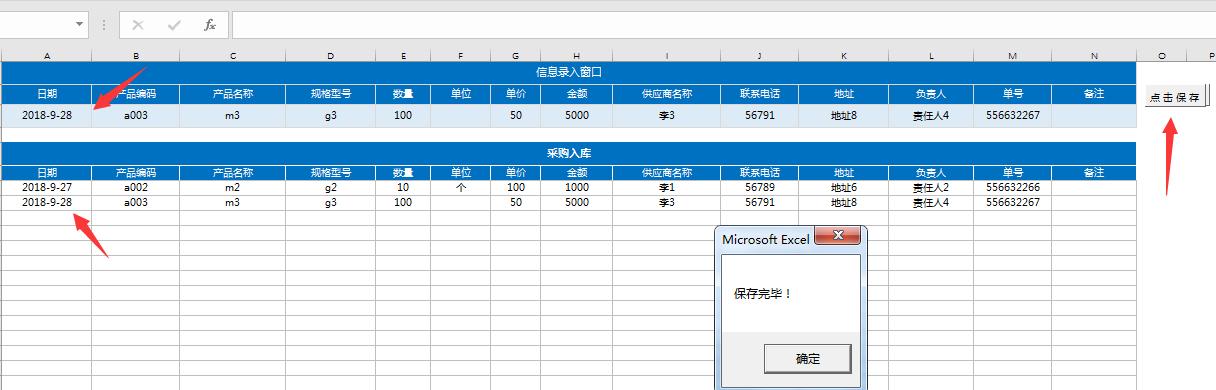Click quantity 10 in the a002 row
Viewport: 1216px width, 390px height.
pyautogui.click(x=403, y=187)
